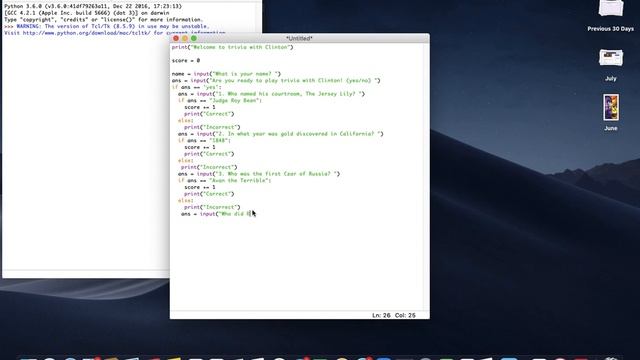Open the June stack on the desktop
Image resolution: width=640 pixels, height=360 pixels.
pos(611,107)
